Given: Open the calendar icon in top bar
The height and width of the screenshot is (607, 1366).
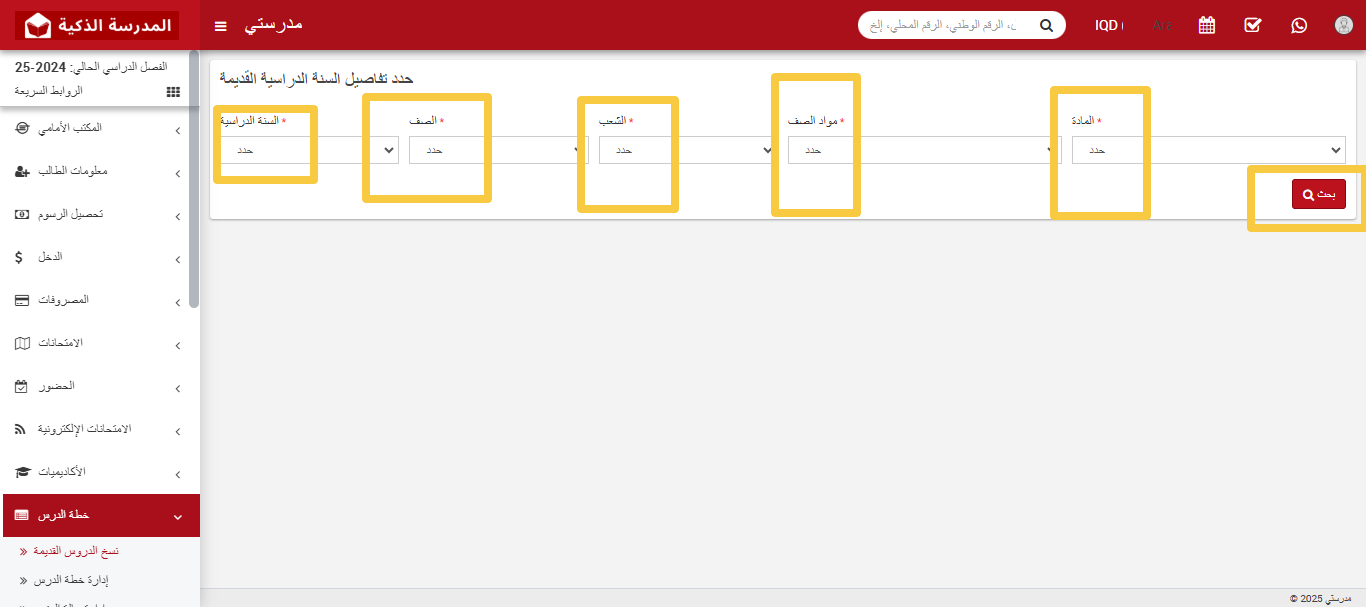Looking at the screenshot, I should 1206,25.
